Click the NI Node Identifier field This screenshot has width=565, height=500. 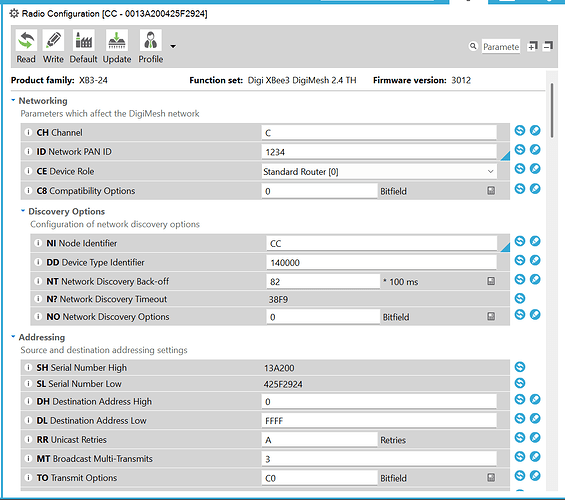point(382,243)
